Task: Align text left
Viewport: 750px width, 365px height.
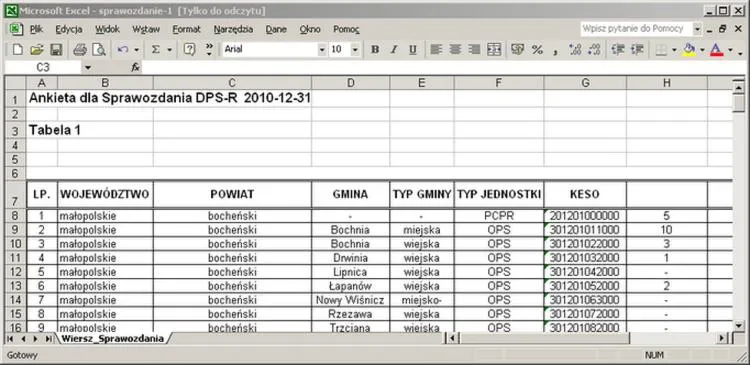Action: (435, 49)
